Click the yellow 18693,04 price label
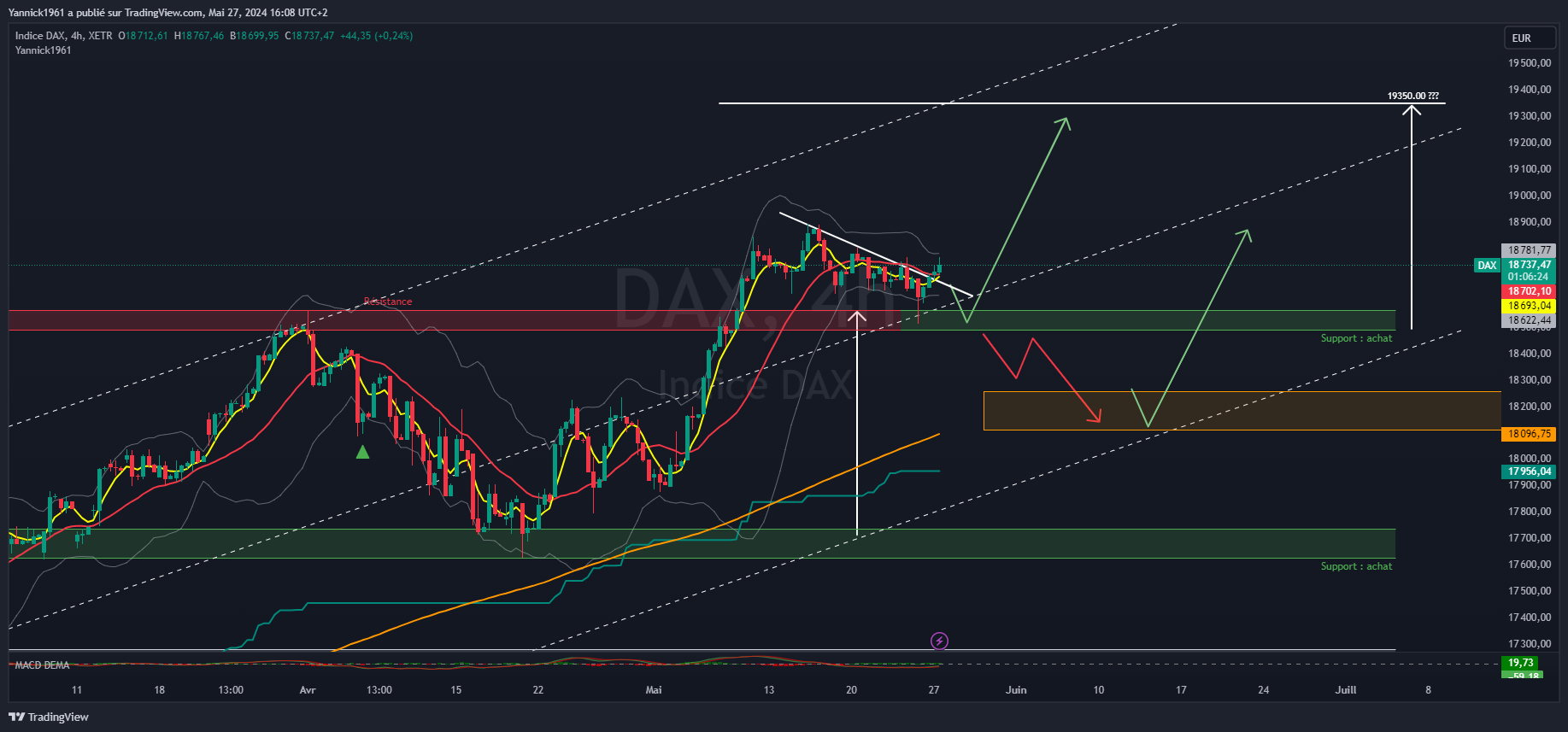Viewport: 1568px width, 732px height. point(1529,306)
